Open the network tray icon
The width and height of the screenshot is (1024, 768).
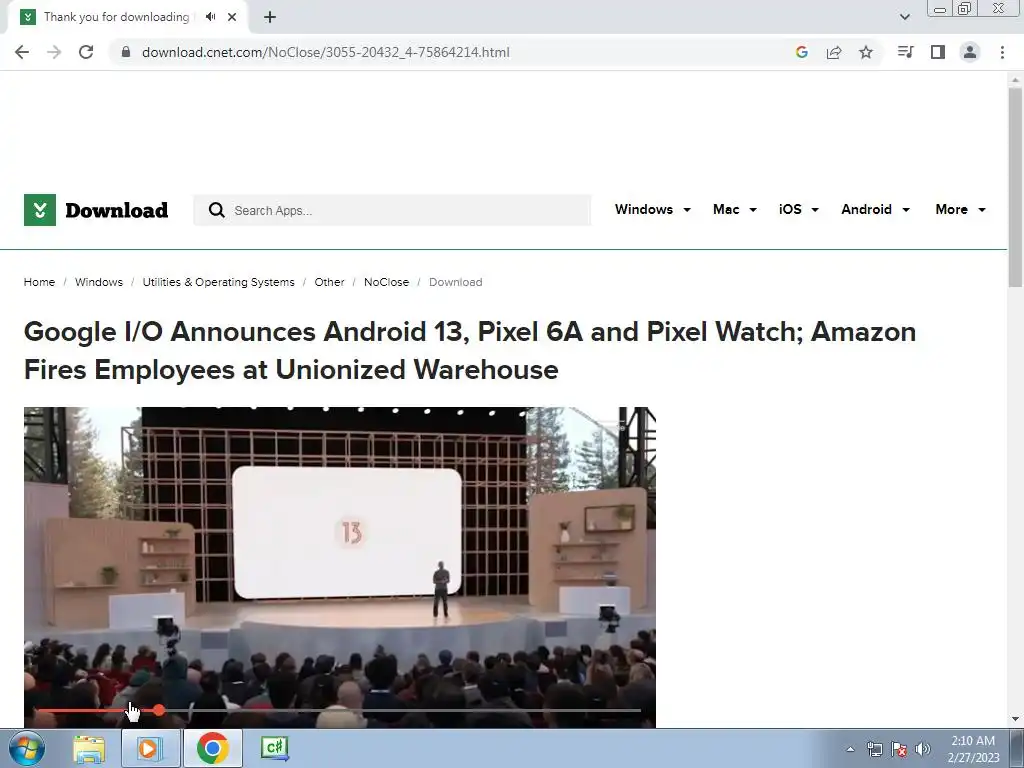click(874, 750)
